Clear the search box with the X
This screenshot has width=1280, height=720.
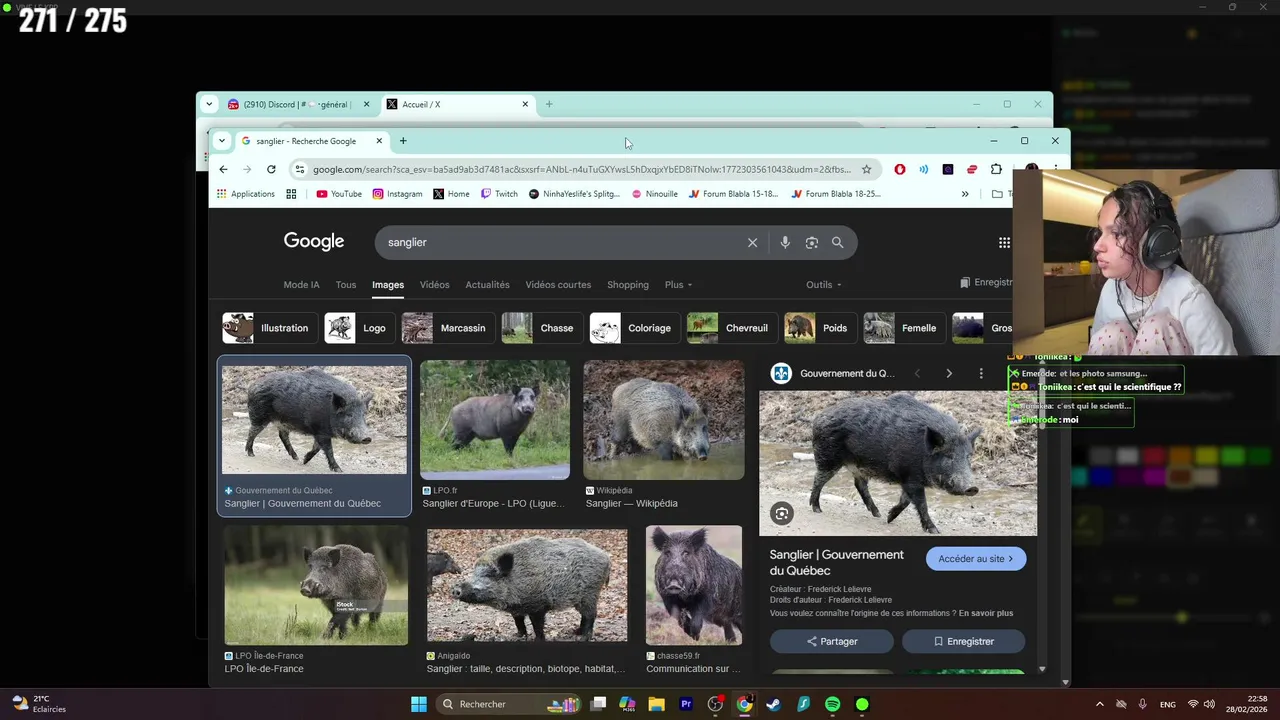753,242
